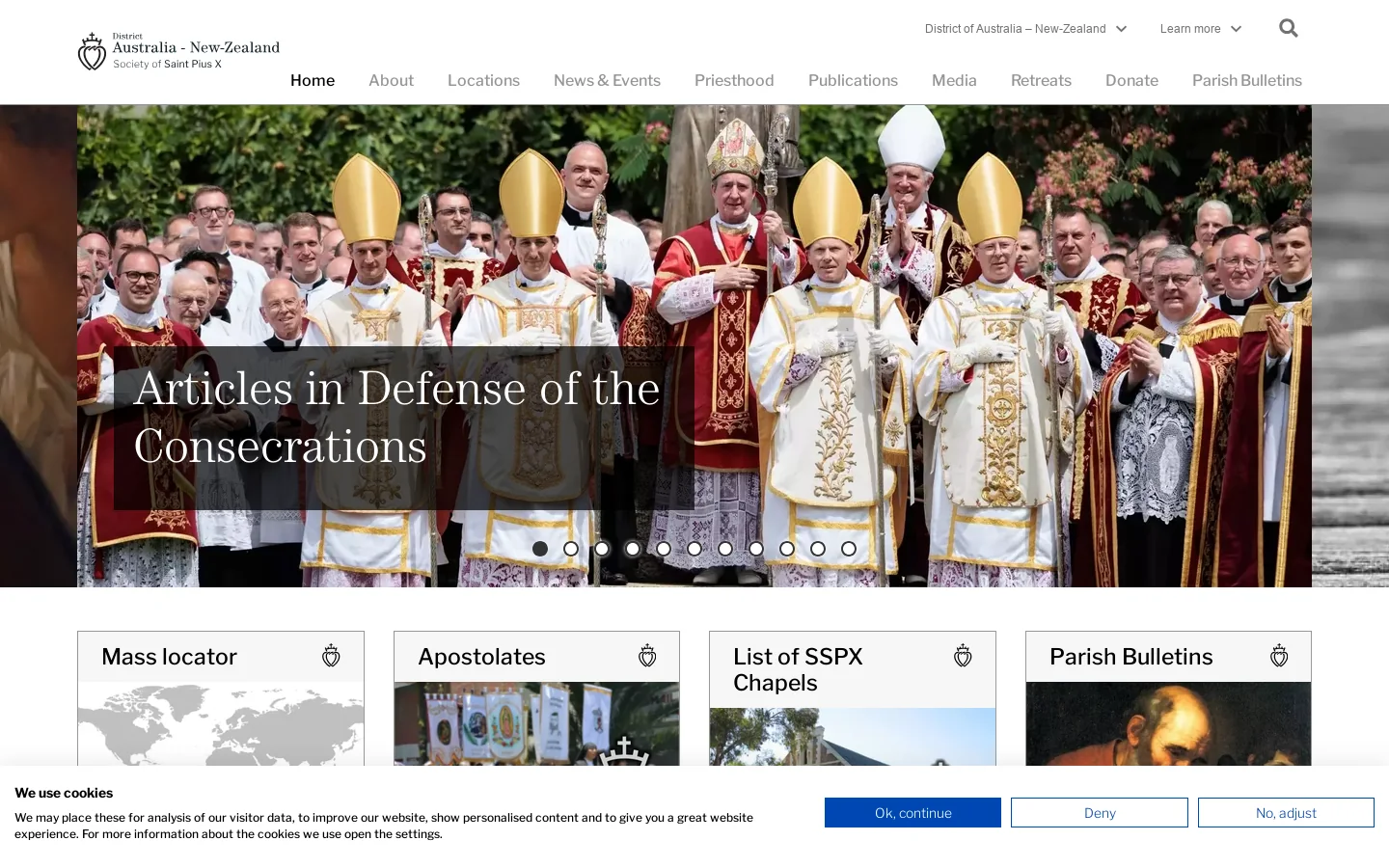
Task: Go to the Home menu item
Action: 313,81
